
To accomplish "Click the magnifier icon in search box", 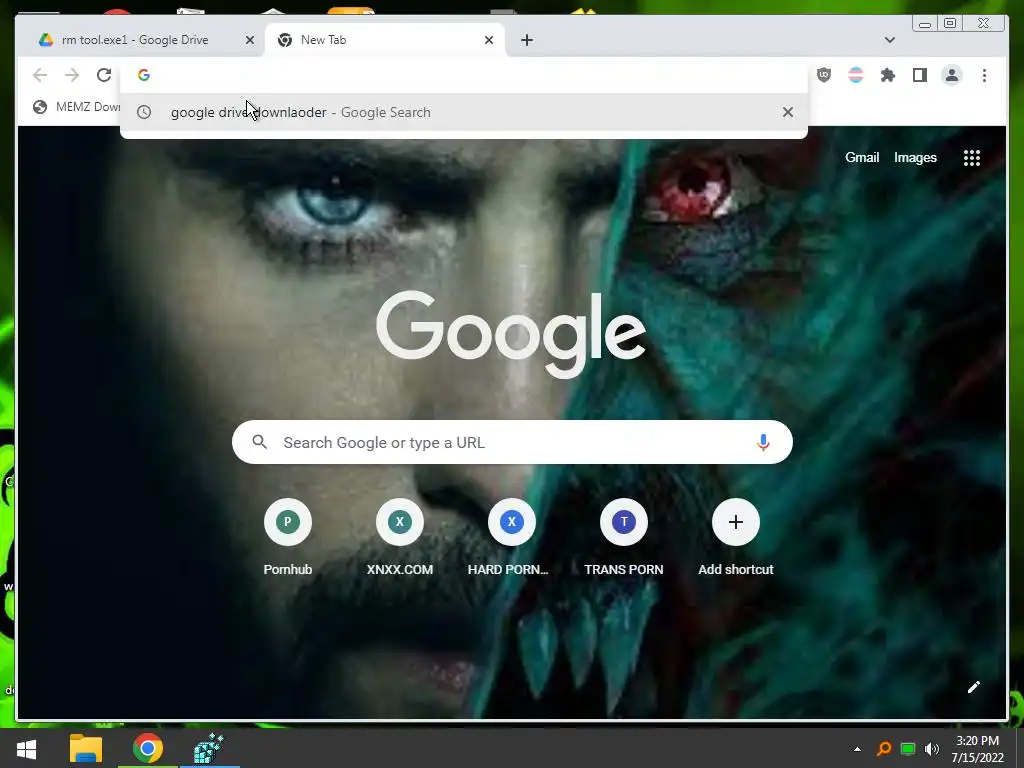I will (x=259, y=442).
